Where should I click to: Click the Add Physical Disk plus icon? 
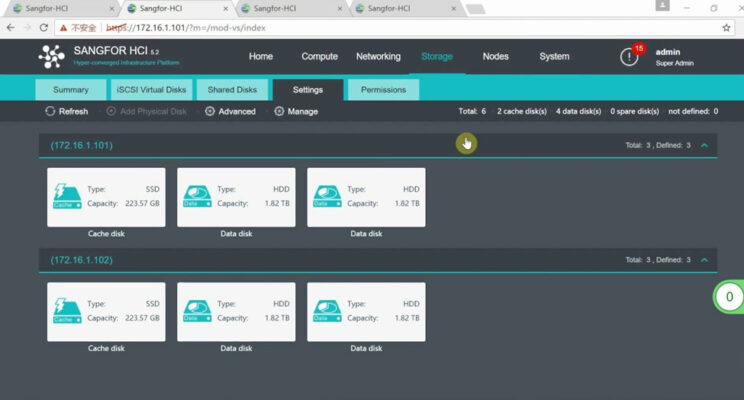tap(111, 111)
